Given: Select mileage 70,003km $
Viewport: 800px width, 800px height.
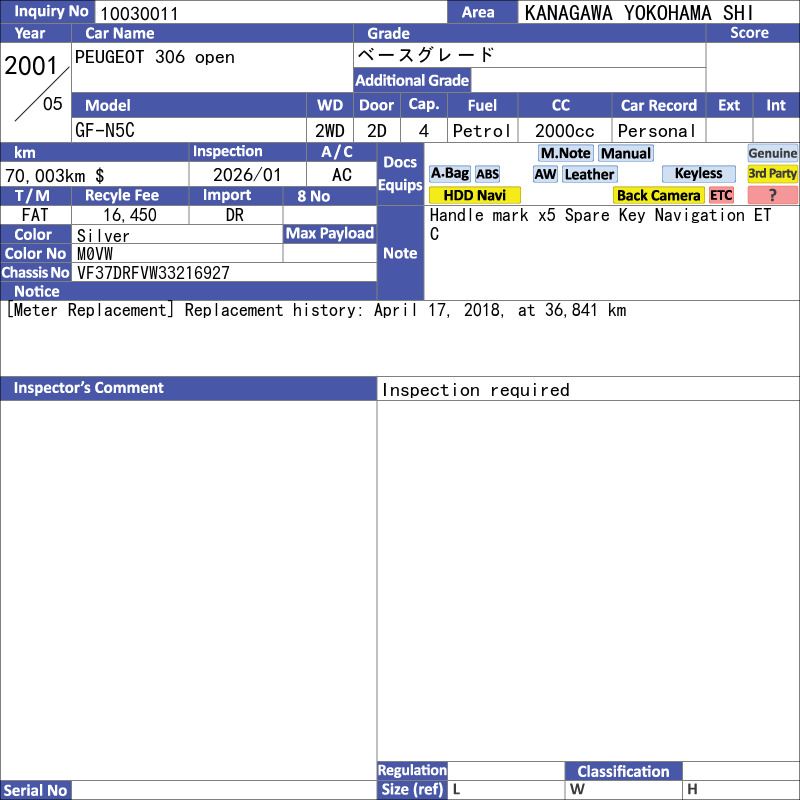Looking at the screenshot, I should click(x=55, y=176).
